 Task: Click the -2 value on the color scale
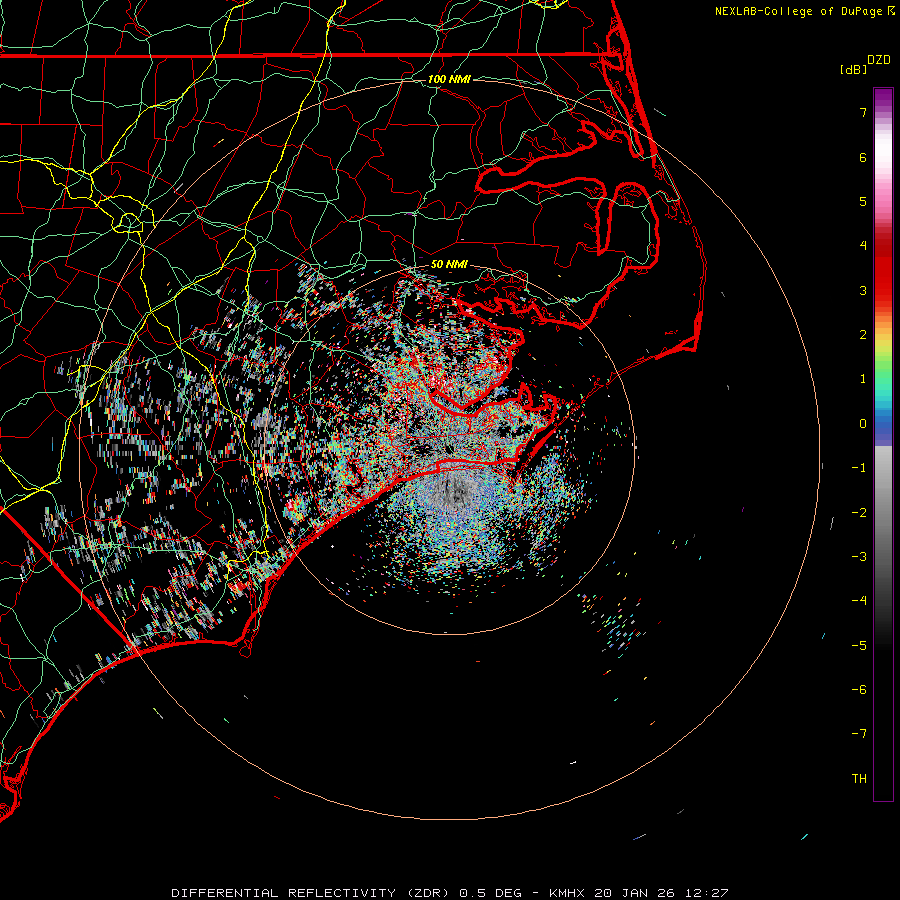point(859,513)
